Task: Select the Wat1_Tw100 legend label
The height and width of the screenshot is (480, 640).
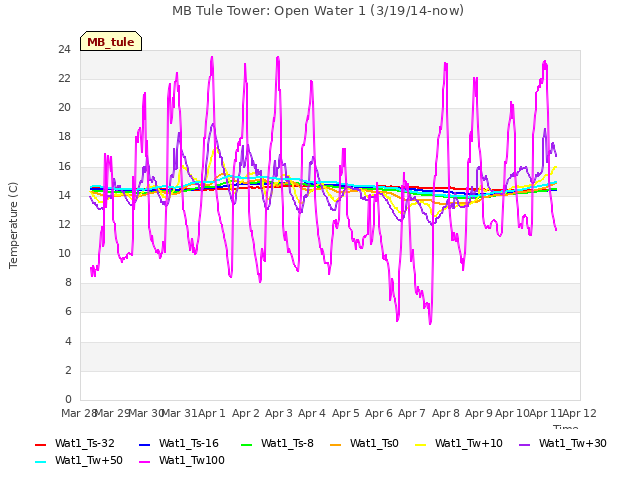Action: point(192,461)
